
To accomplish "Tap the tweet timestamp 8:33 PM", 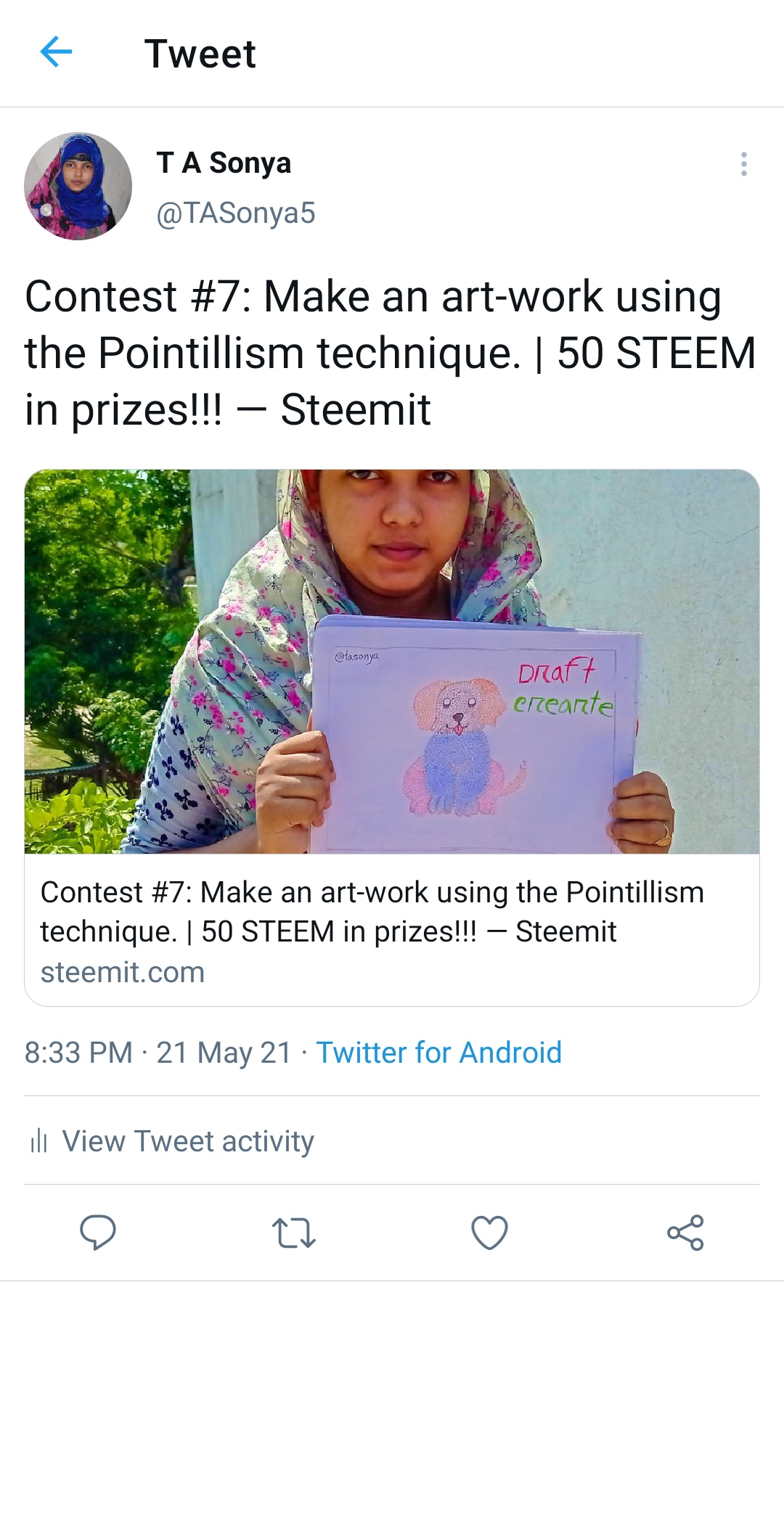I will tap(78, 1053).
